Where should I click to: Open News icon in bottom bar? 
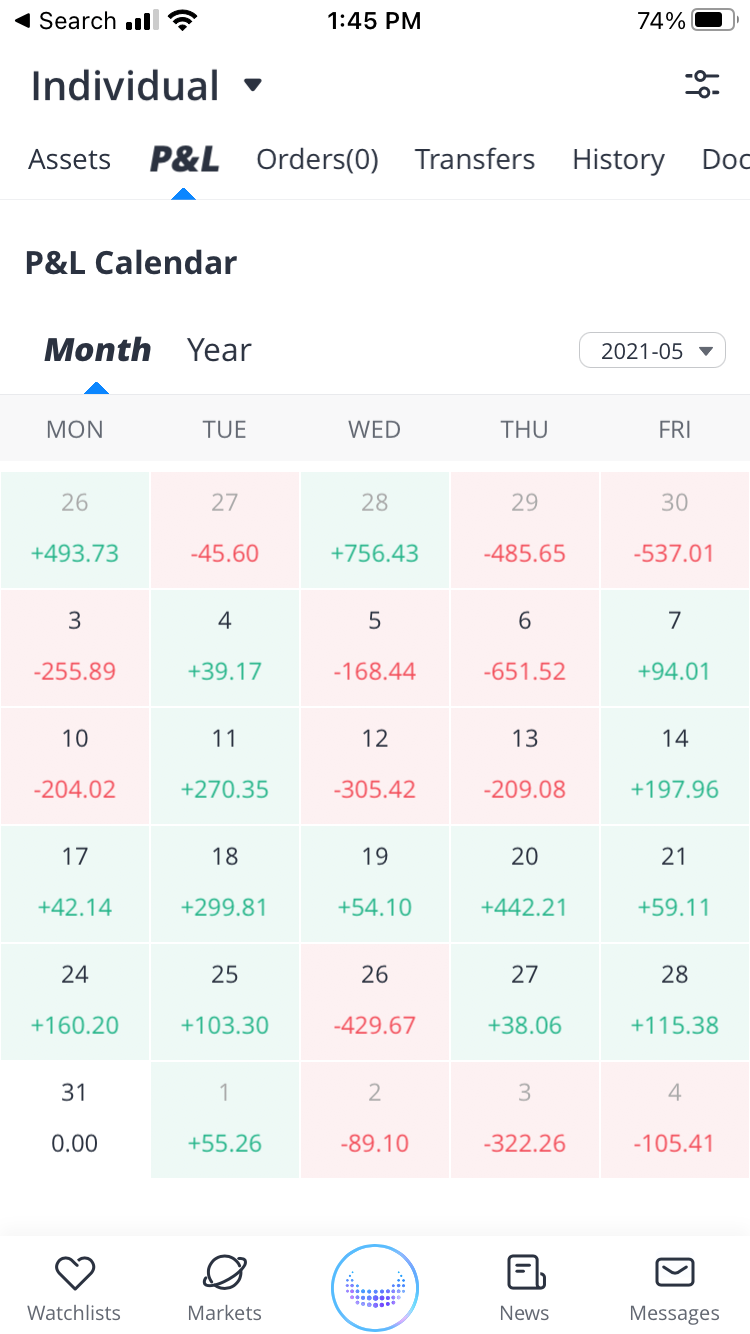pyautogui.click(x=525, y=1273)
